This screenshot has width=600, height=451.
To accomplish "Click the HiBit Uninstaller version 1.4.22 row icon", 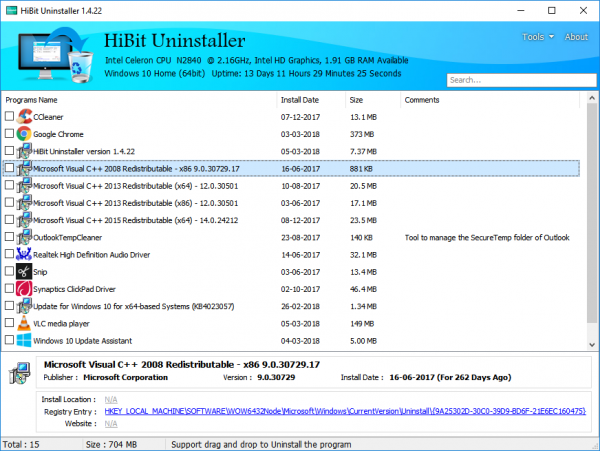I will point(24,151).
